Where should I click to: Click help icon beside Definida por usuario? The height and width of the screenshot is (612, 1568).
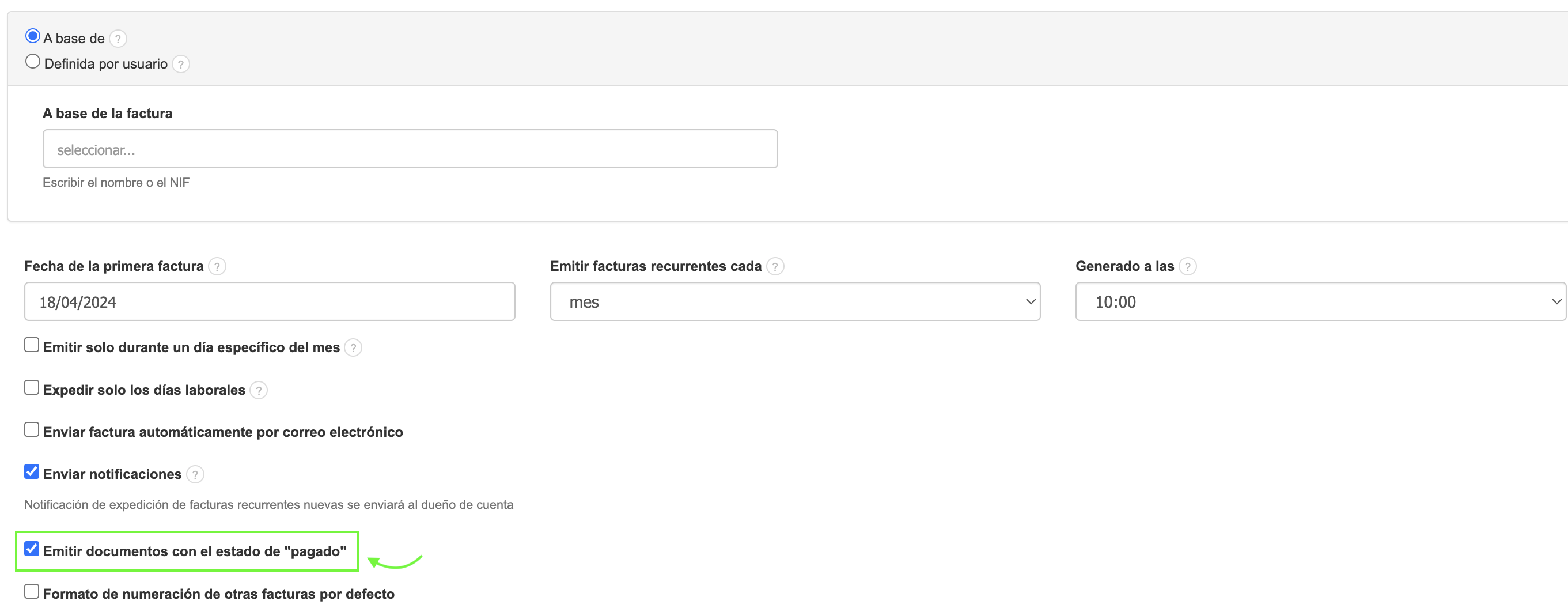pos(181,65)
